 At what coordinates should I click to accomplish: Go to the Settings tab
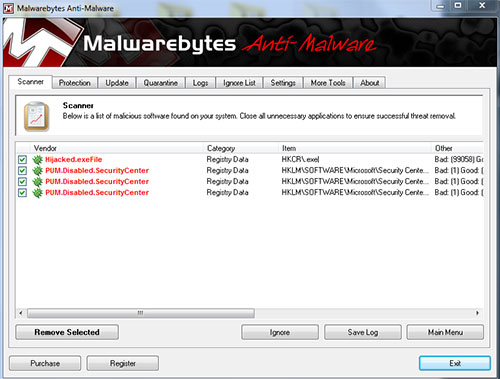pyautogui.click(x=283, y=83)
